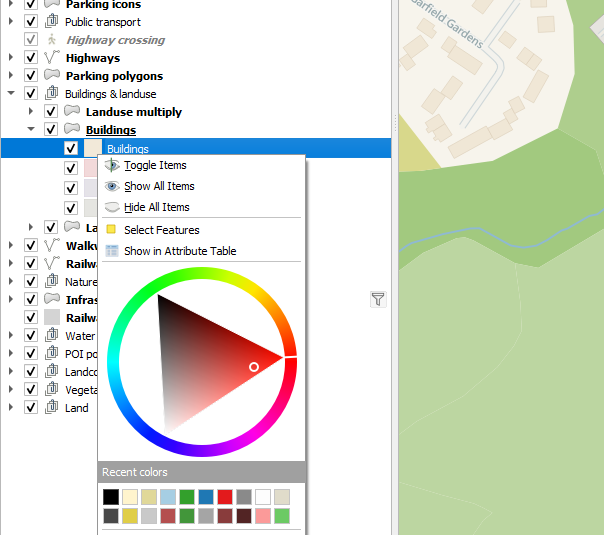
Task: Select the highlighted Buildings legend item
Action: pos(127,149)
